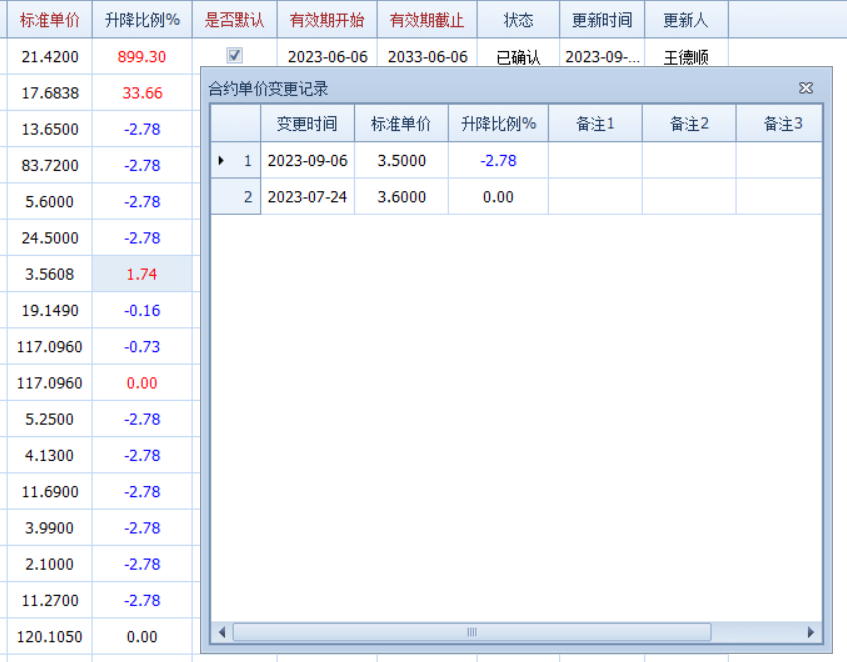
Task: Select popup date cell 2023-07-24
Action: (307, 197)
